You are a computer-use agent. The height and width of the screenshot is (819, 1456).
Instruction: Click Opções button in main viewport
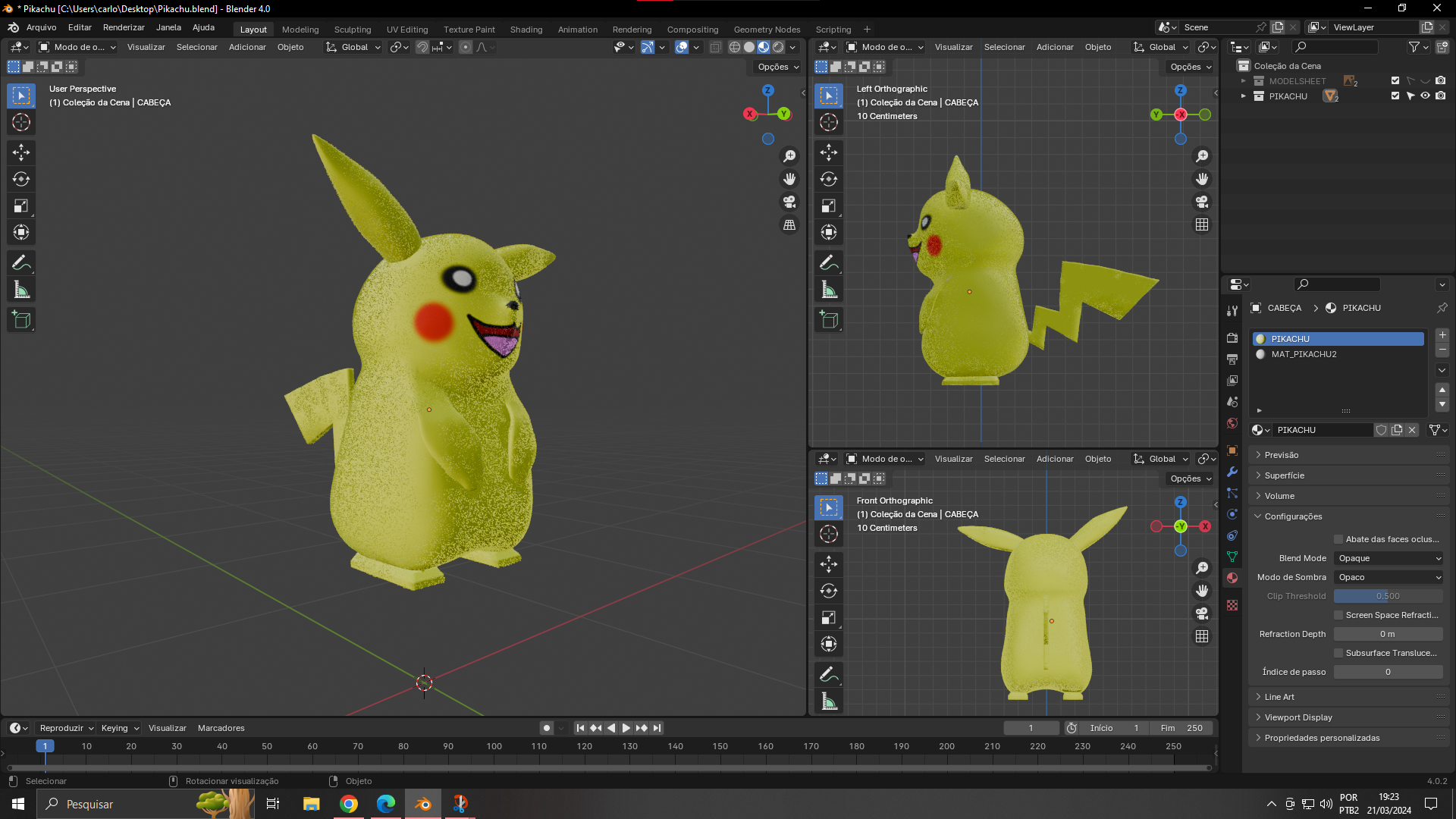pos(778,67)
